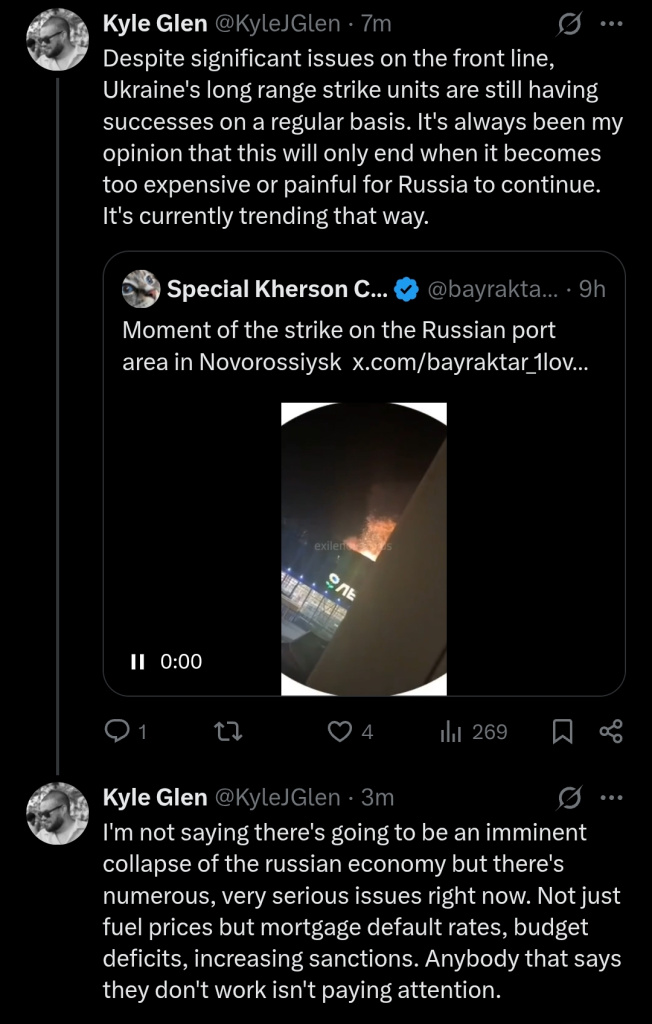The image size is (652, 1024).
Task: Open Kyle Glen's avatar on second tweet
Action: [57, 814]
